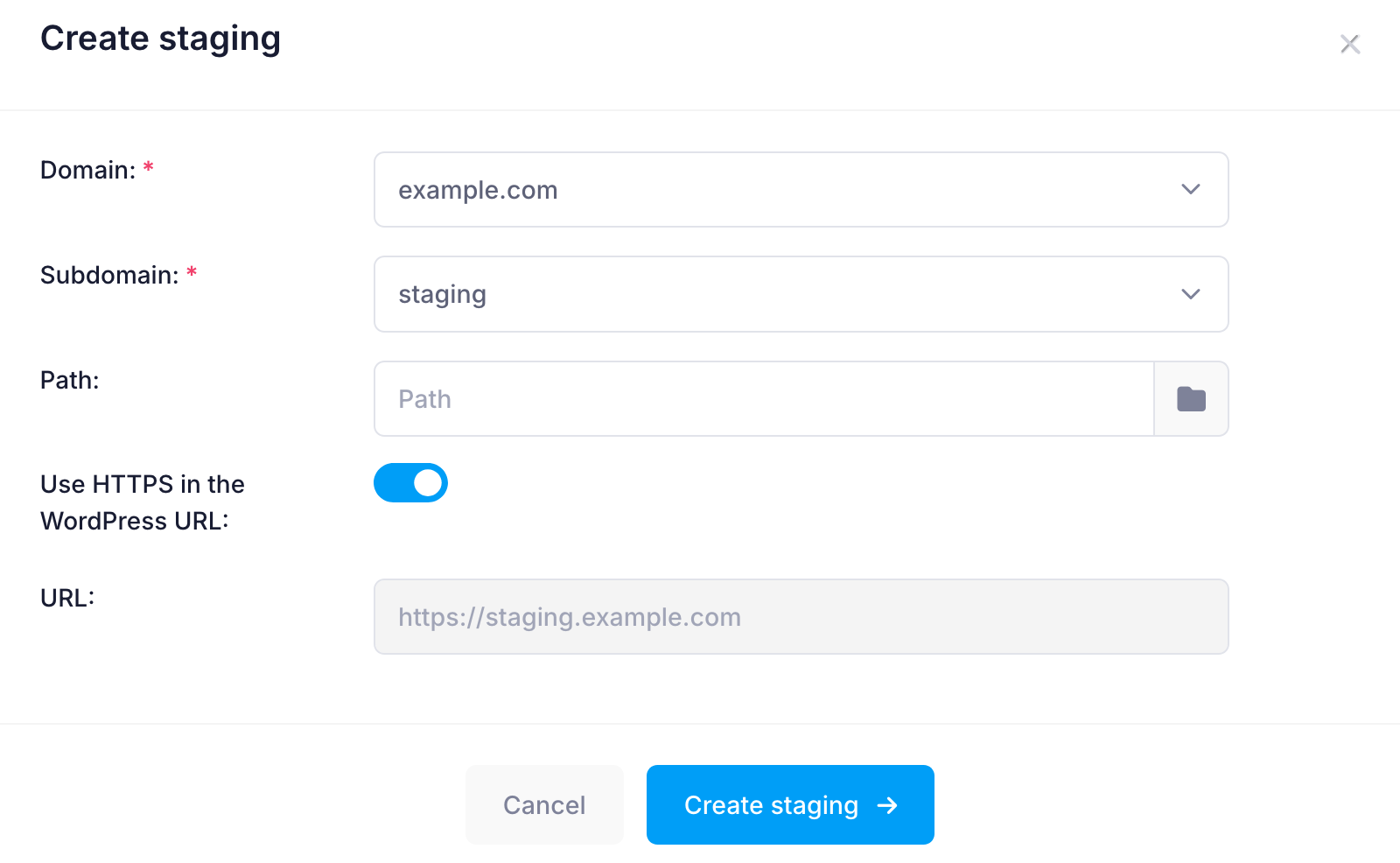The height and width of the screenshot is (863, 1400).
Task: Click the disabled URL field showing https://staging.example.com
Action: click(801, 616)
